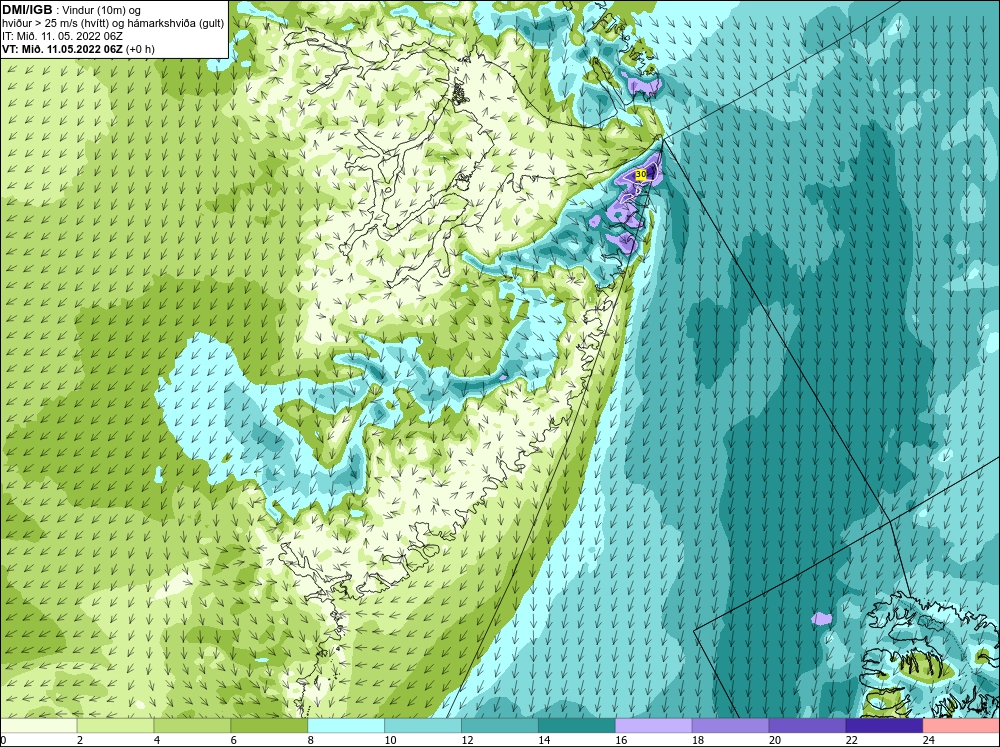This screenshot has height=747, width=1000.
Task: Click the 'IT: Mið. 11. 05. 2022 06Z' line
Action: point(62,36)
